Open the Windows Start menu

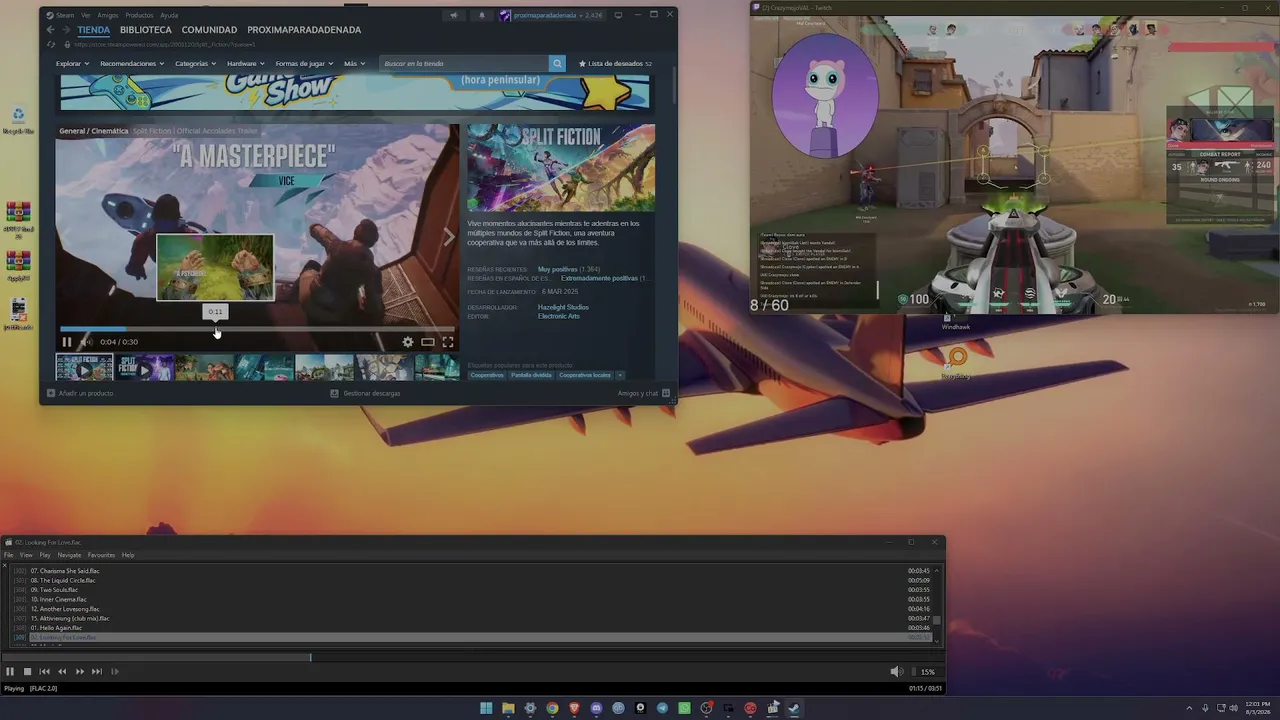(486, 708)
